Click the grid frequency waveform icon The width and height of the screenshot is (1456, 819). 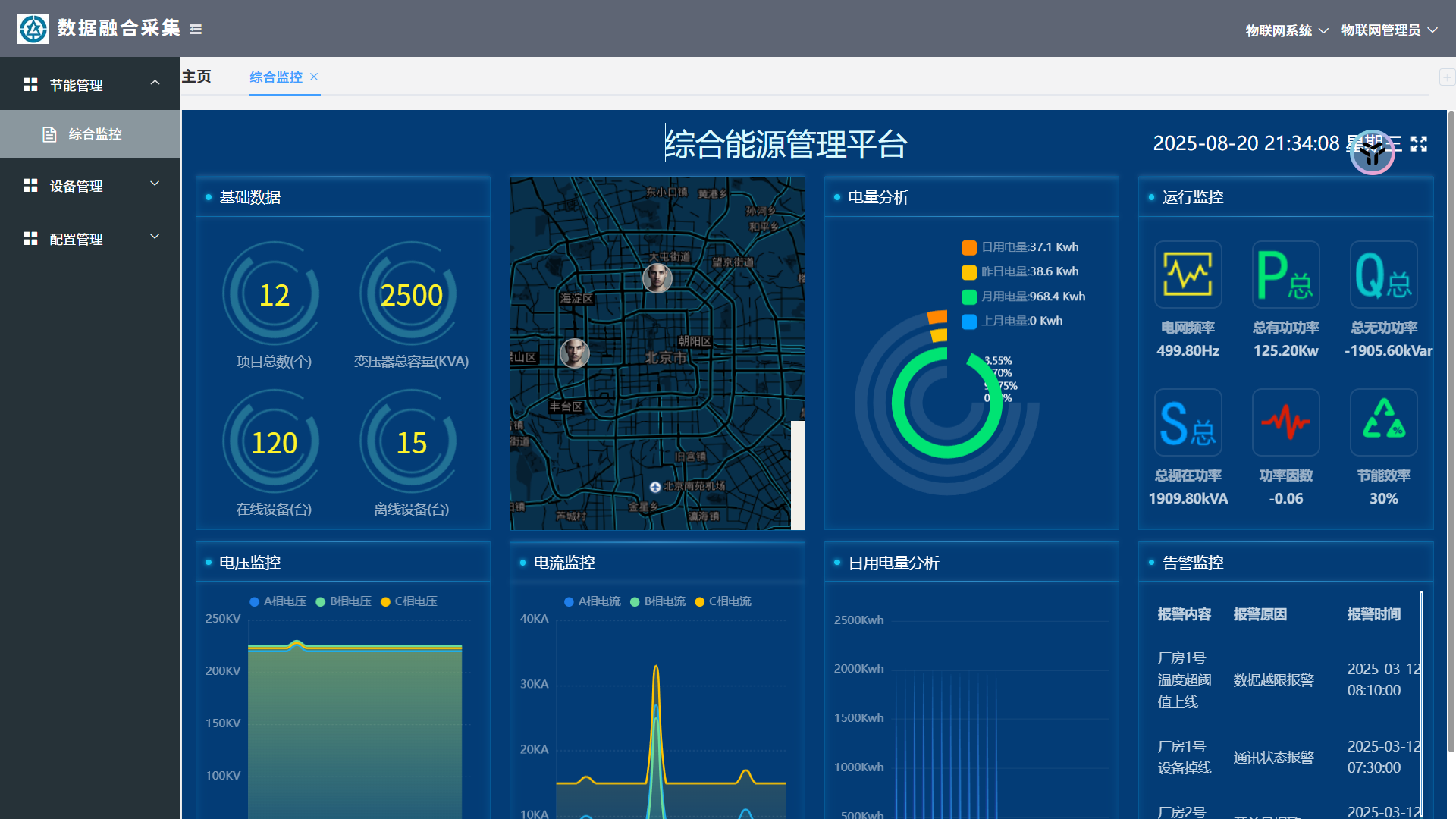pos(1188,275)
